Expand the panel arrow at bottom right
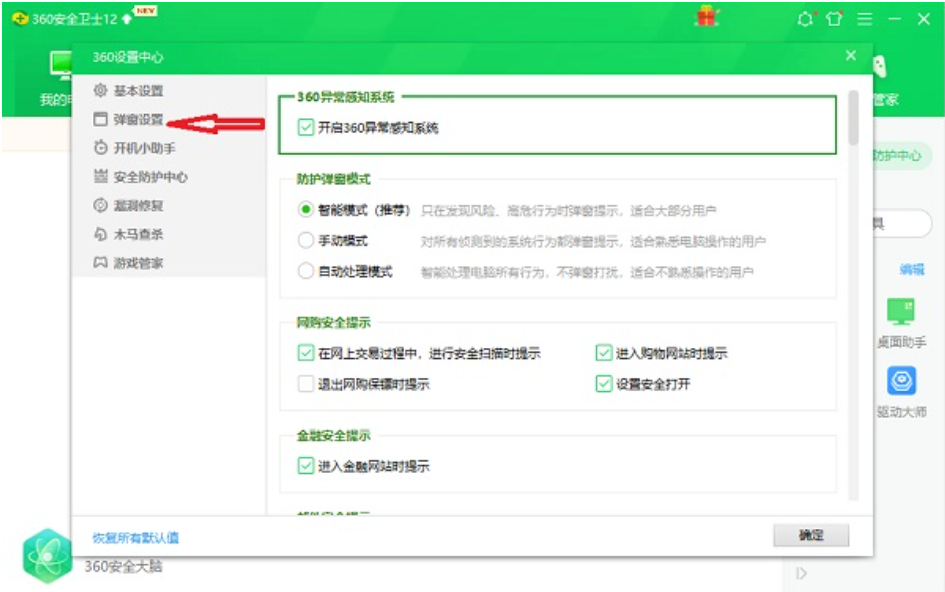The width and height of the screenshot is (945, 592). (x=801, y=573)
